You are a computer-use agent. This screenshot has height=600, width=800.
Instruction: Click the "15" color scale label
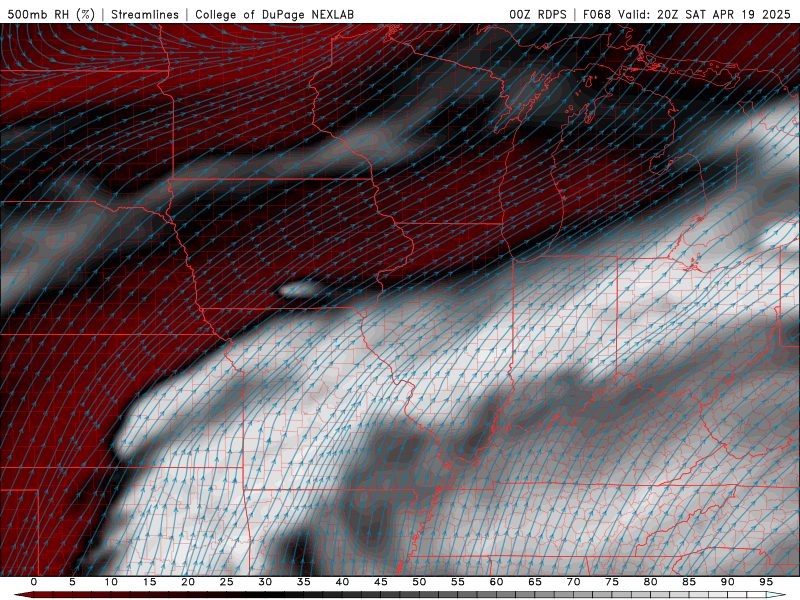(149, 582)
